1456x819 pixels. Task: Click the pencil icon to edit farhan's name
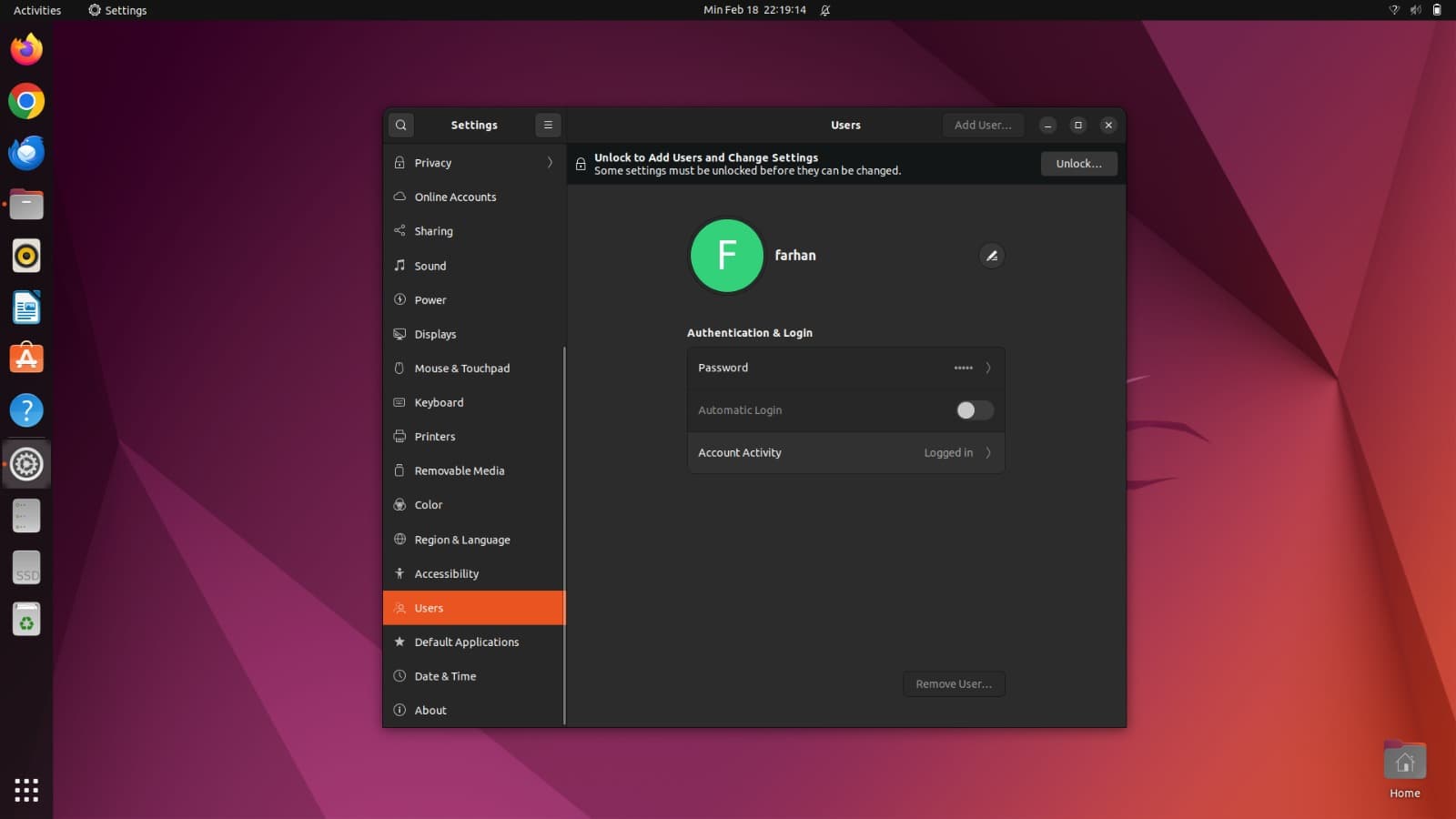tap(992, 256)
